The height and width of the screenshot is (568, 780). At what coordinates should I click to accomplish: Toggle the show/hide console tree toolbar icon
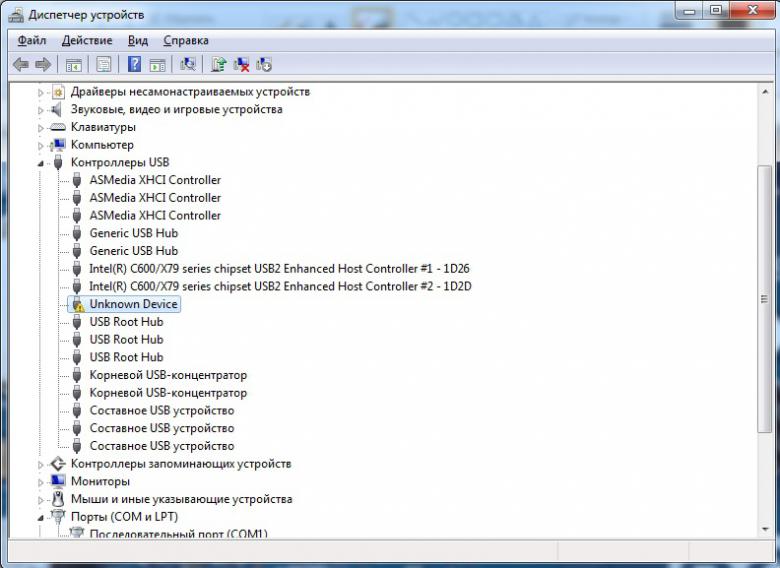[74, 65]
